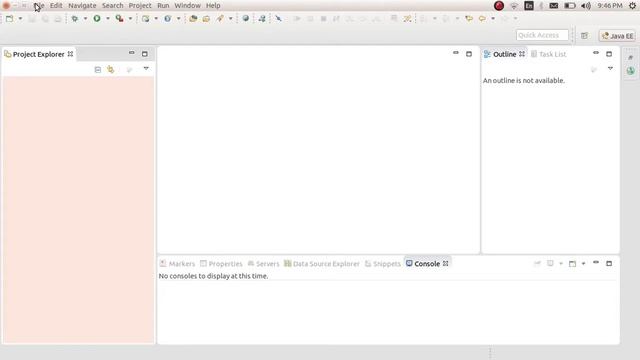Switch to the Properties tab
This screenshot has height=360, width=640.
coord(221,264)
